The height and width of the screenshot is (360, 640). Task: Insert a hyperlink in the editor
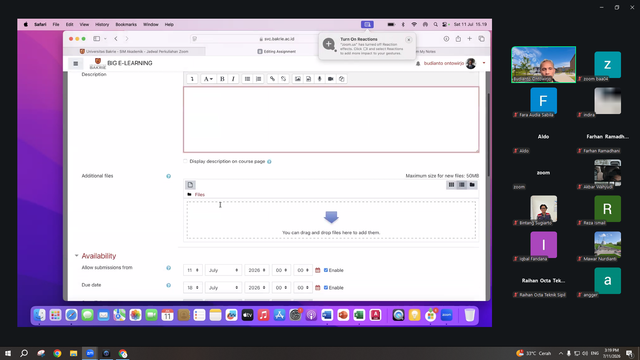pyautogui.click(x=272, y=79)
